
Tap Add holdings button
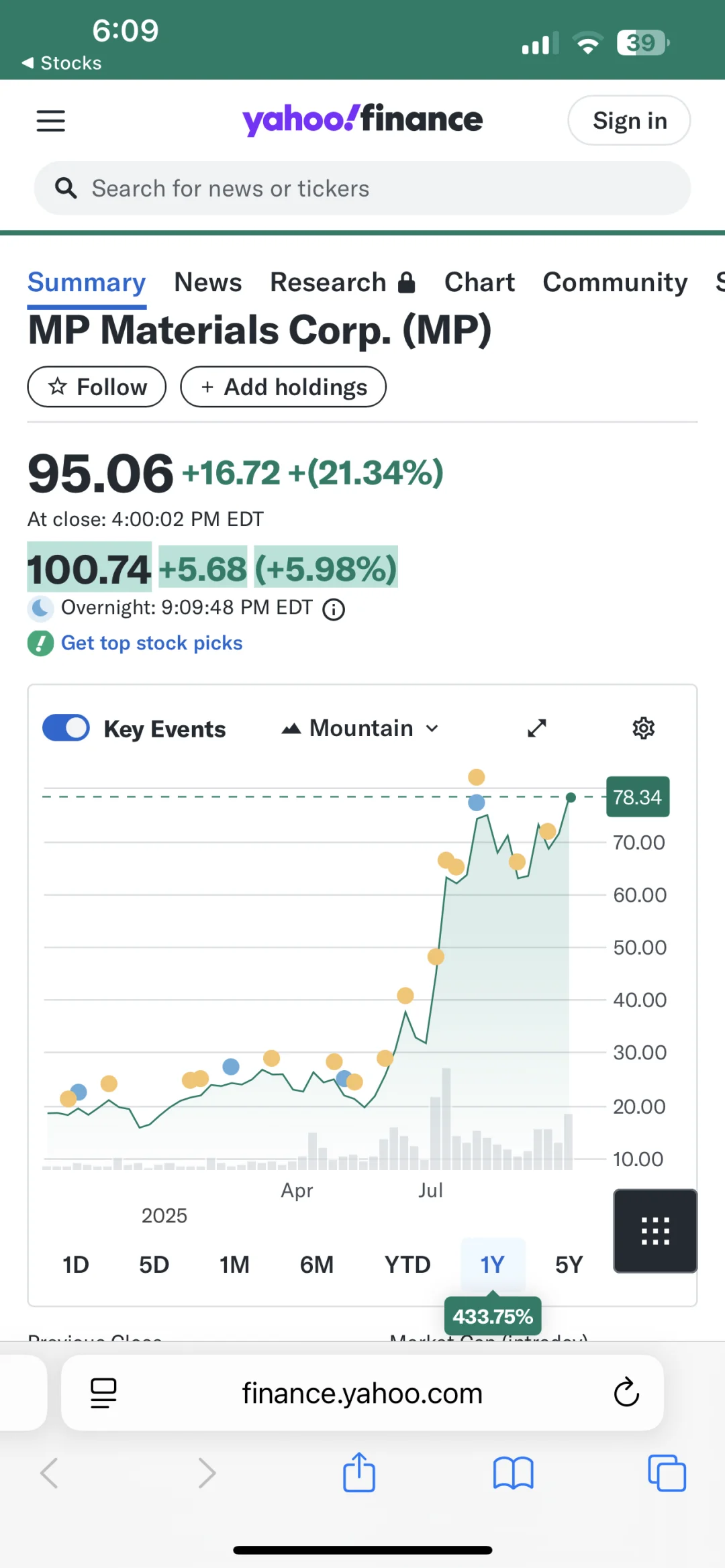click(x=283, y=386)
